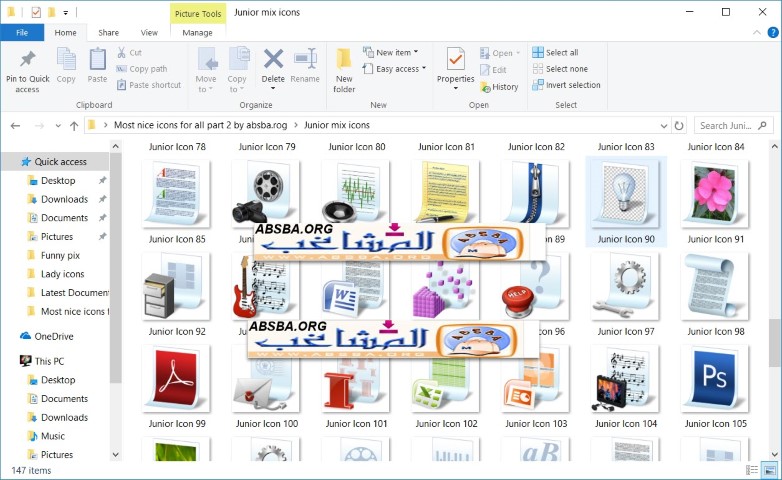782x480 pixels.
Task: Open Music under This PC
Action: tap(53, 436)
